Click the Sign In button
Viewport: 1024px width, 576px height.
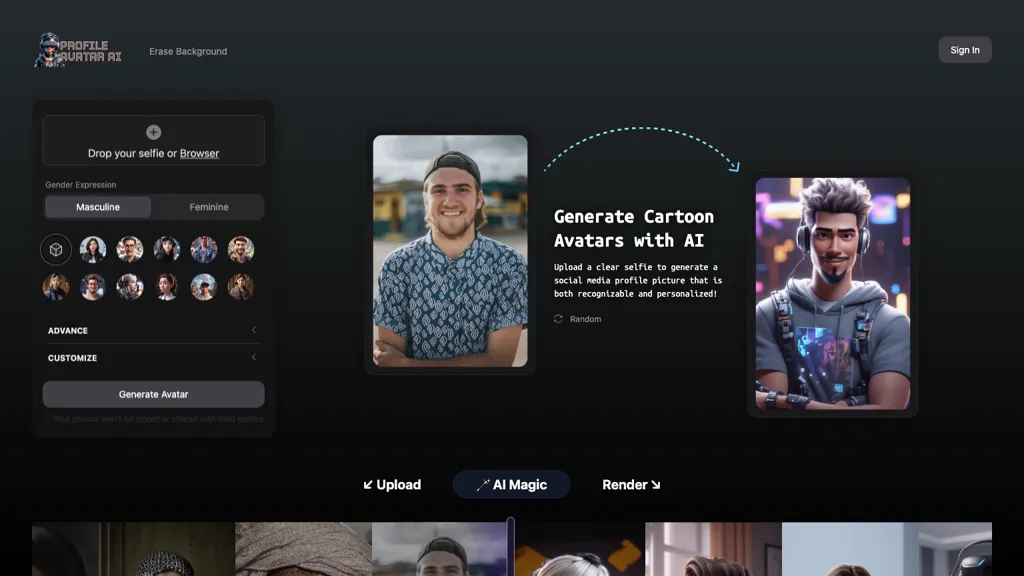965,50
